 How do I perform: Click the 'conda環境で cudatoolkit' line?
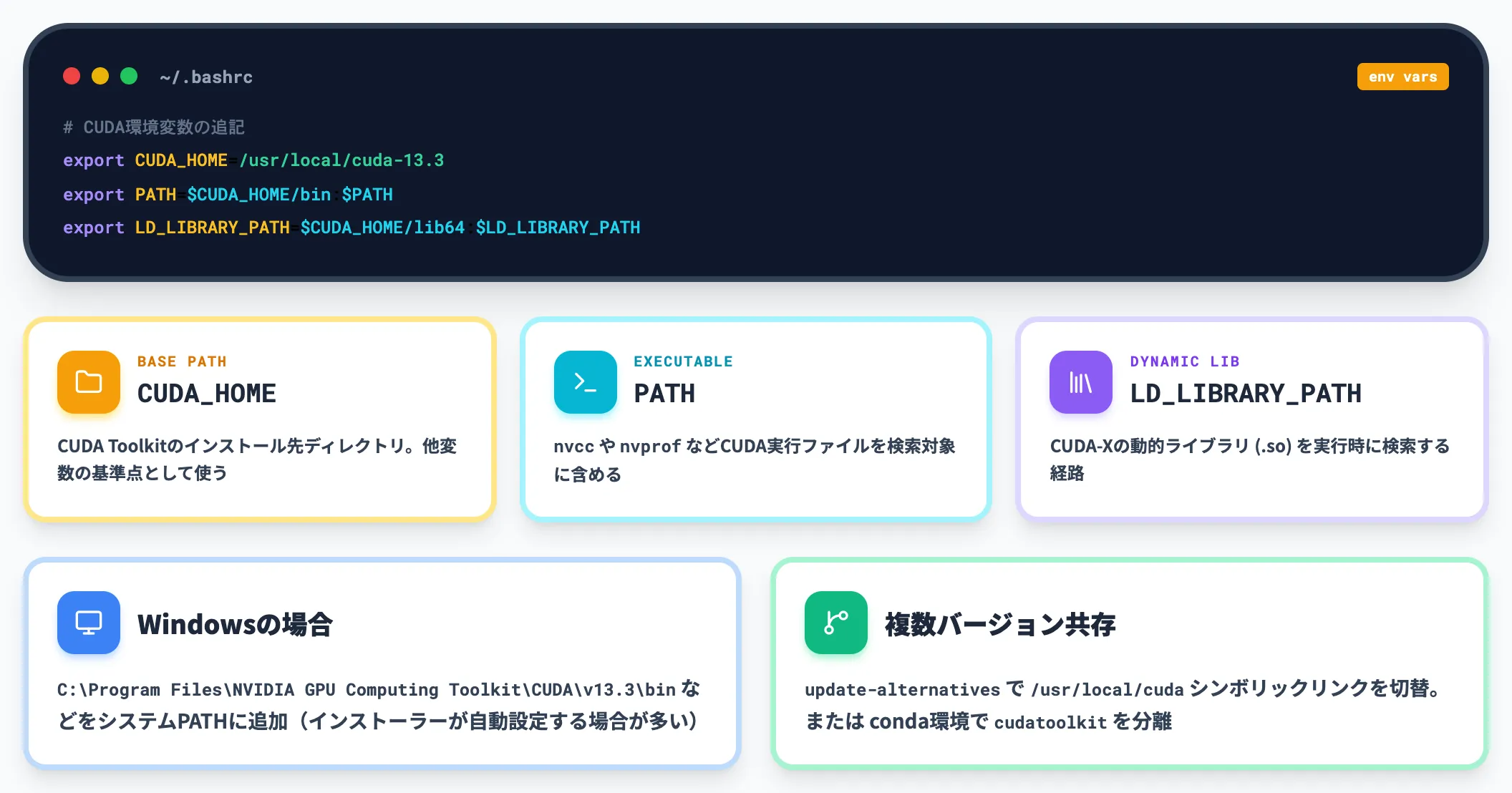(x=988, y=721)
